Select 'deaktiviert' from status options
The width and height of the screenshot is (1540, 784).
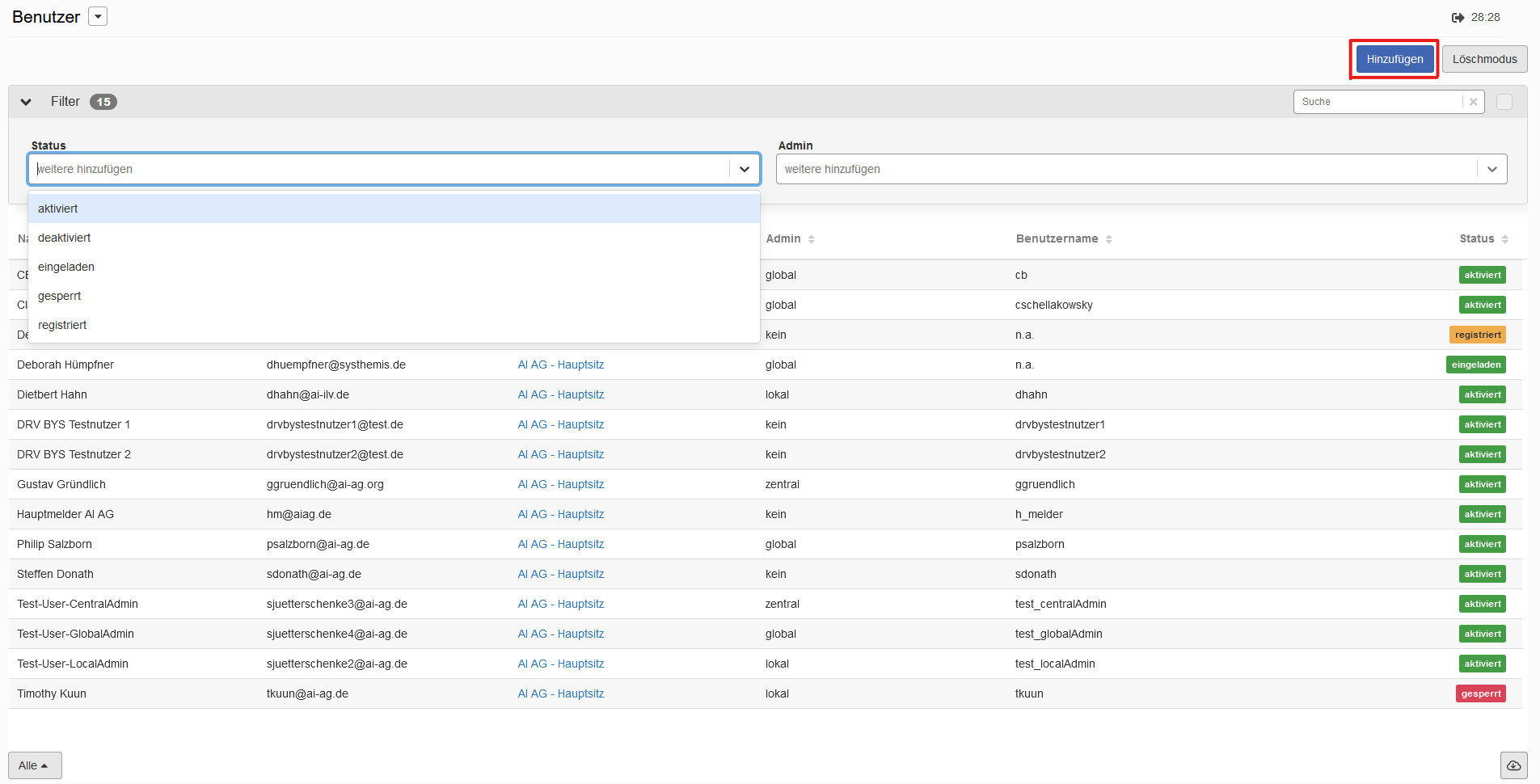pos(65,238)
